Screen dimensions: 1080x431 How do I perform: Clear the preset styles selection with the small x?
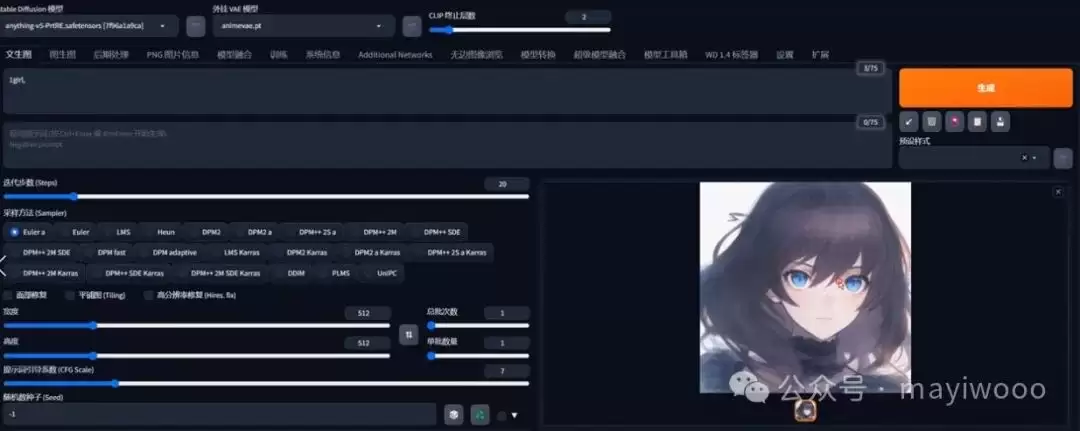pos(1024,158)
